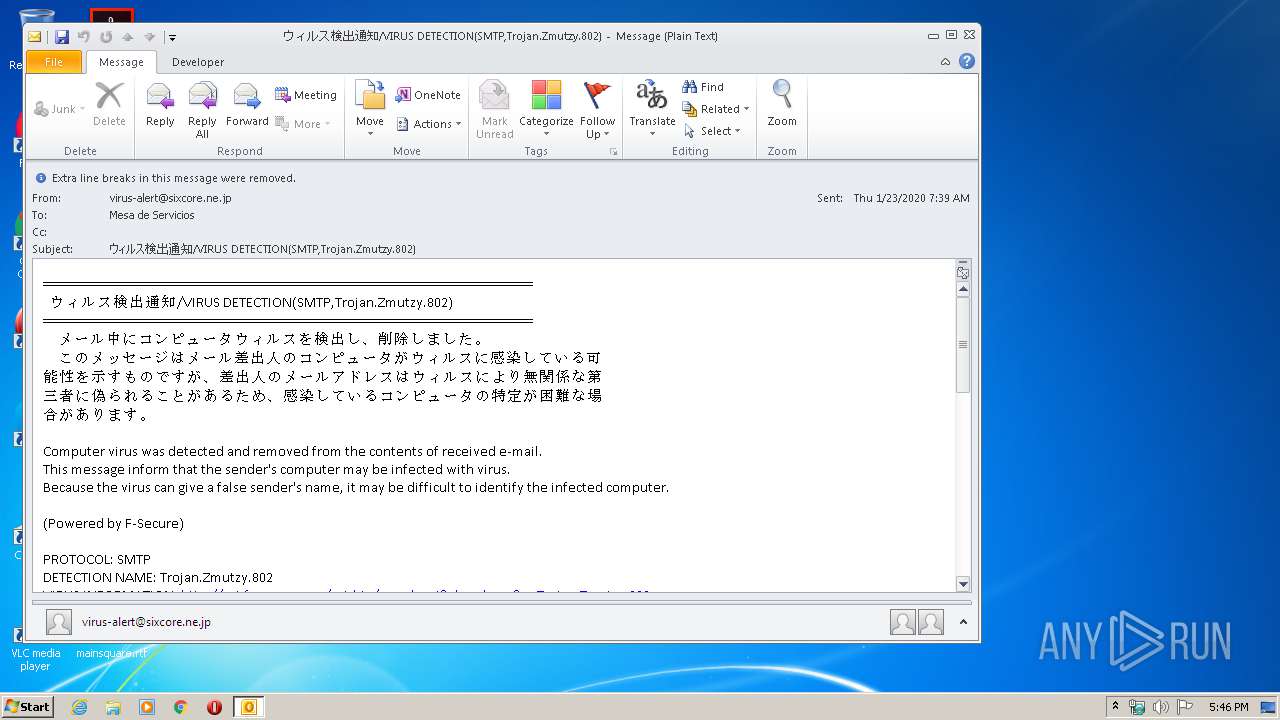Click the Redo arrow in quick access toolbar
Screen dimensions: 1280x720
tap(106, 37)
